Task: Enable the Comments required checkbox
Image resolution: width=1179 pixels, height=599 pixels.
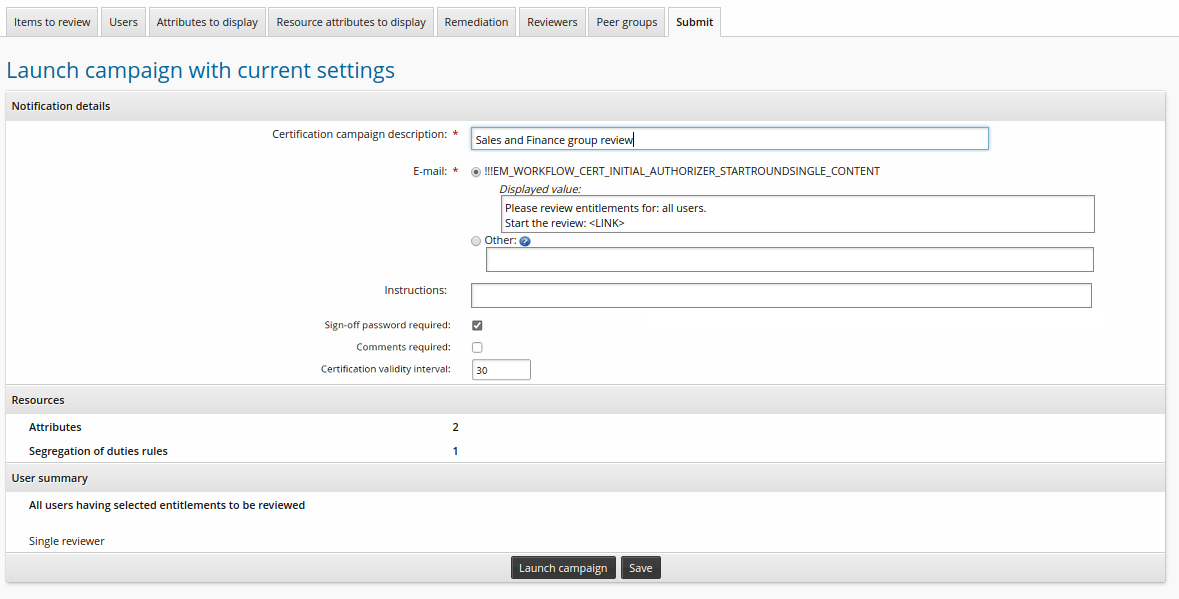Action: pos(477,348)
